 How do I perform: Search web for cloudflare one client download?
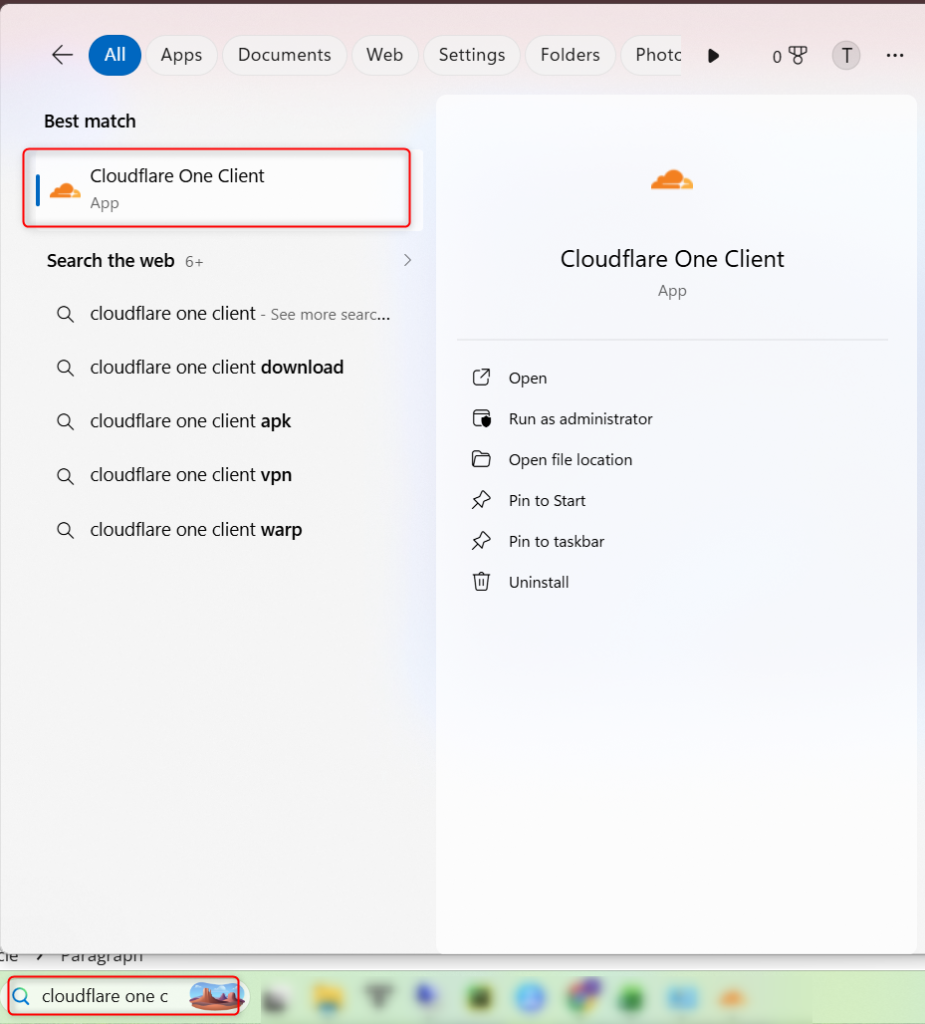coord(223,368)
